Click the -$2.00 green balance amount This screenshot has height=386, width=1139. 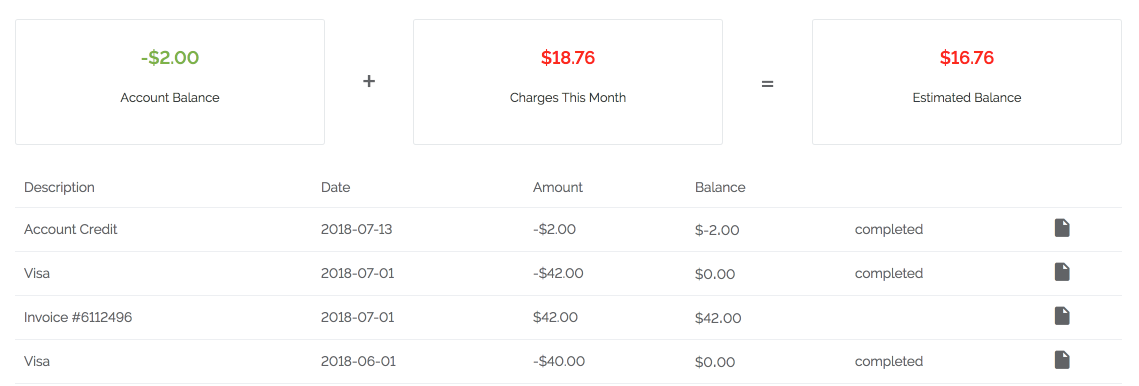click(x=170, y=58)
